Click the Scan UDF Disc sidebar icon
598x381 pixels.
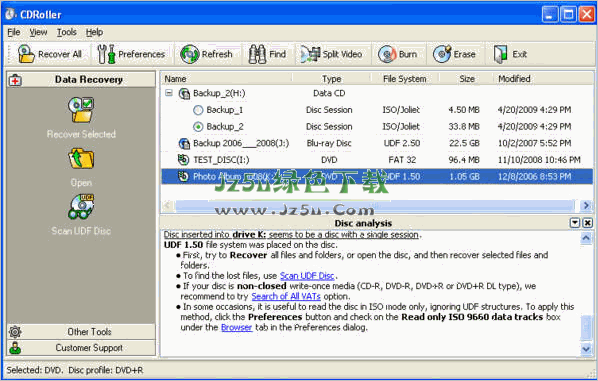[81, 206]
